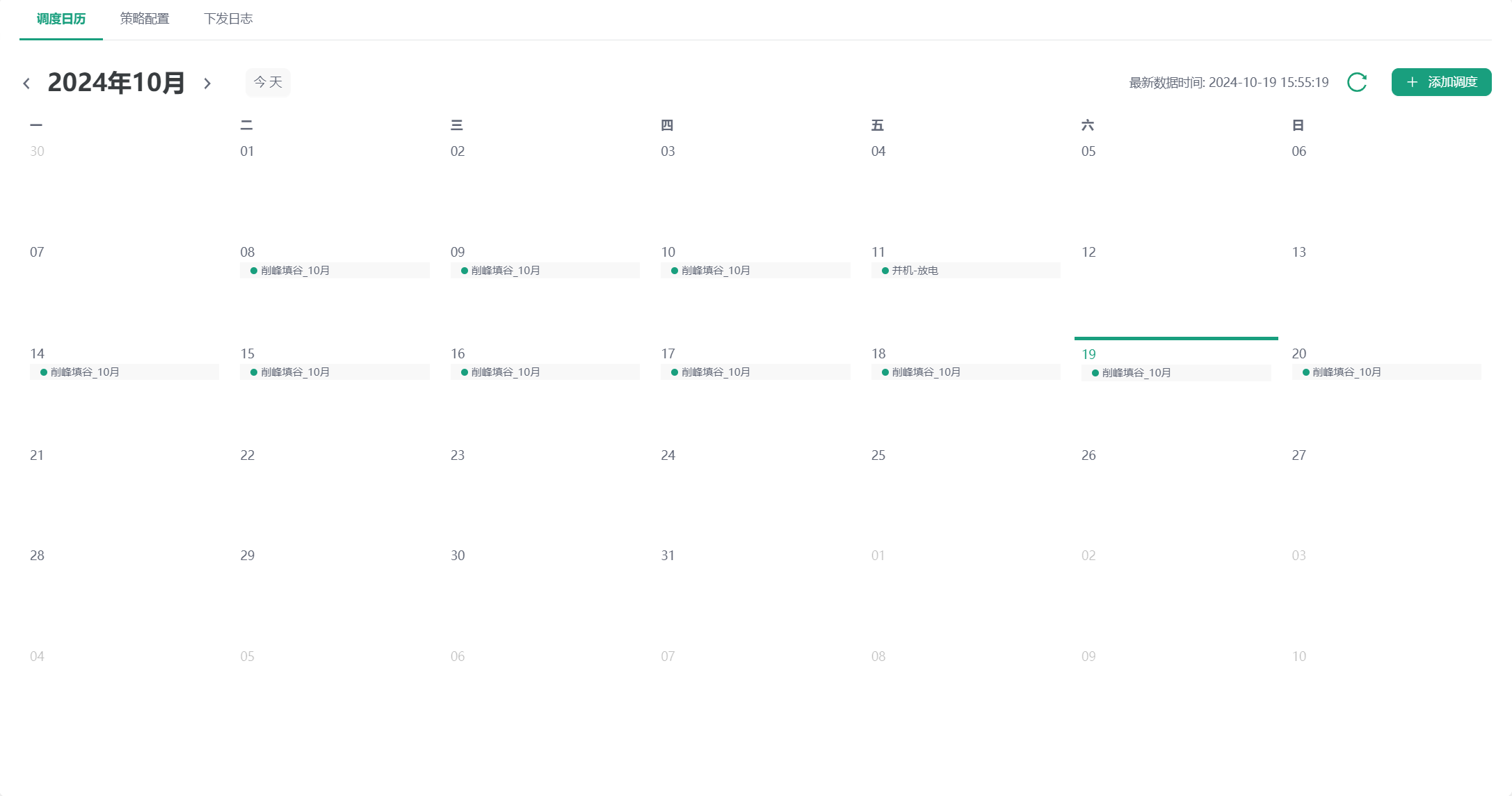1512x796 pixels.
Task: Click the 添加调度 button
Action: [x=1440, y=82]
